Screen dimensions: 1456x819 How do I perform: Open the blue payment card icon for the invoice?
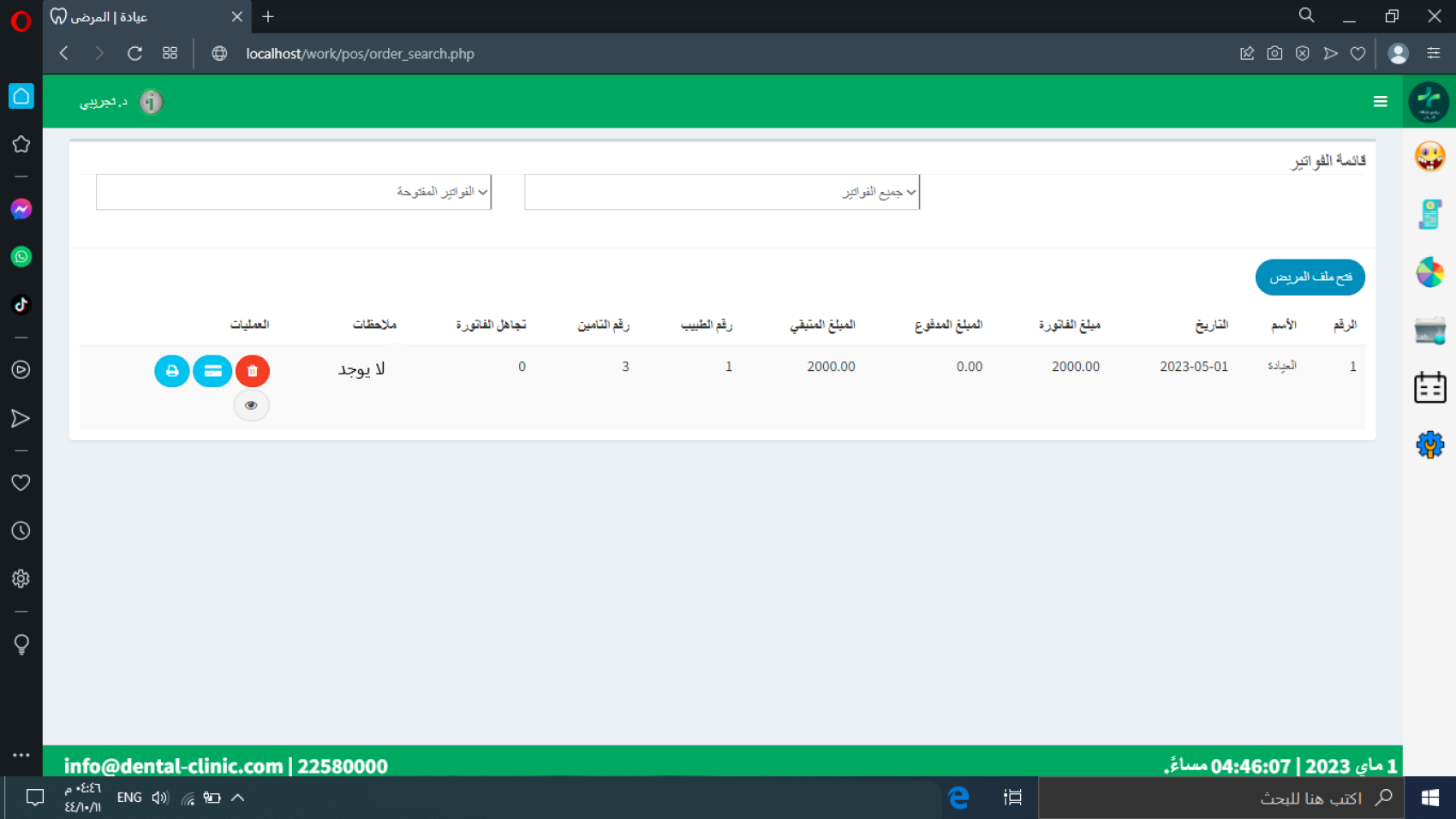click(x=212, y=371)
